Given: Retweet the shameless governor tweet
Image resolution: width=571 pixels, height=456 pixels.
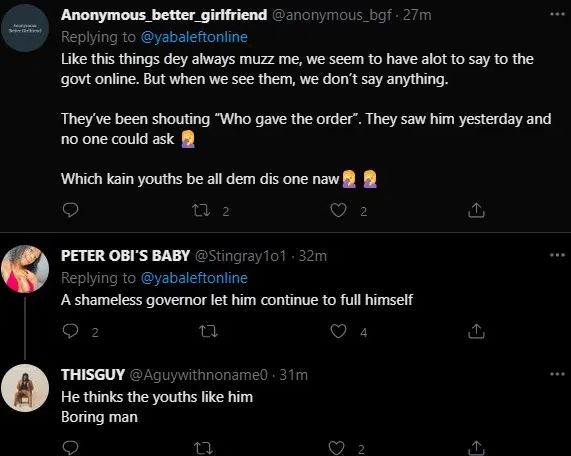Looking at the screenshot, I should 208,331.
